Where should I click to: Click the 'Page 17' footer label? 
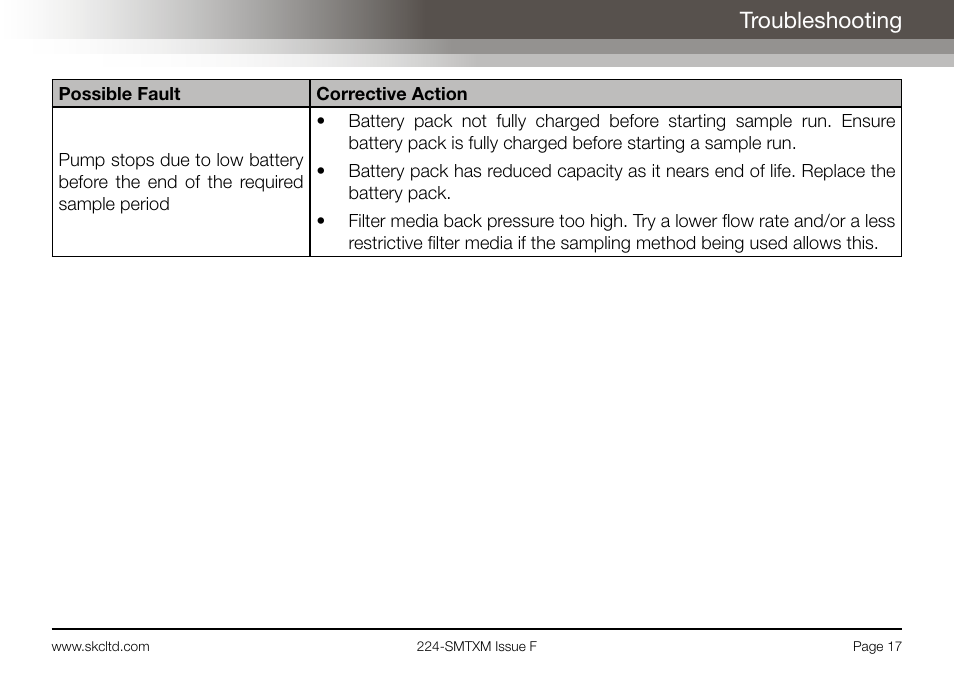pyautogui.click(x=877, y=647)
